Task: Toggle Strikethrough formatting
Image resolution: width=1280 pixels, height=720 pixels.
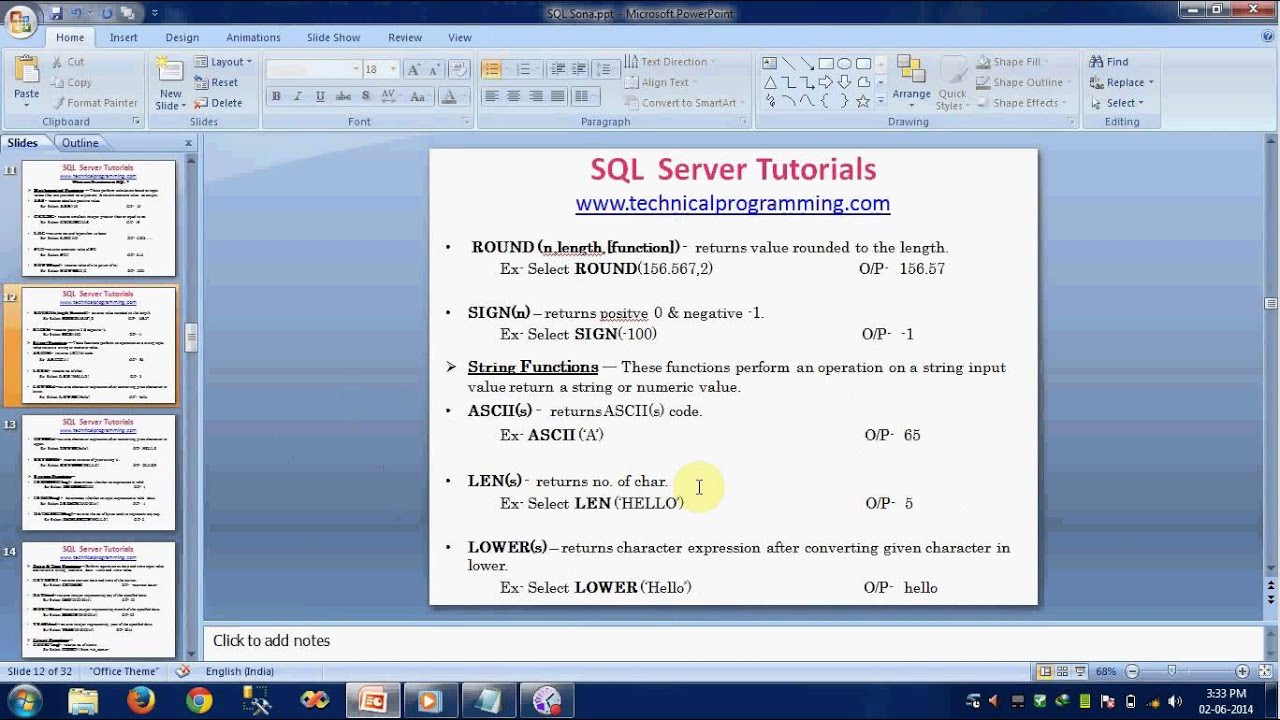Action: click(343, 97)
